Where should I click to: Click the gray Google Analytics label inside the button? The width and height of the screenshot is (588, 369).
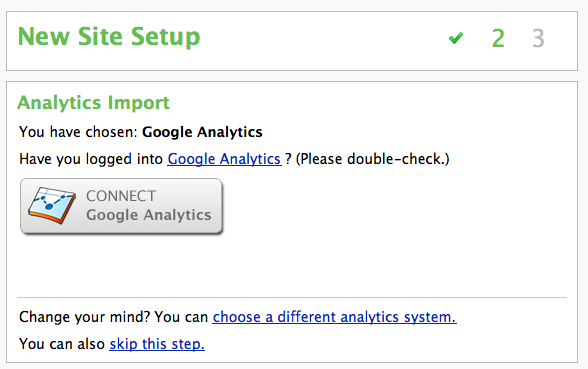149,215
